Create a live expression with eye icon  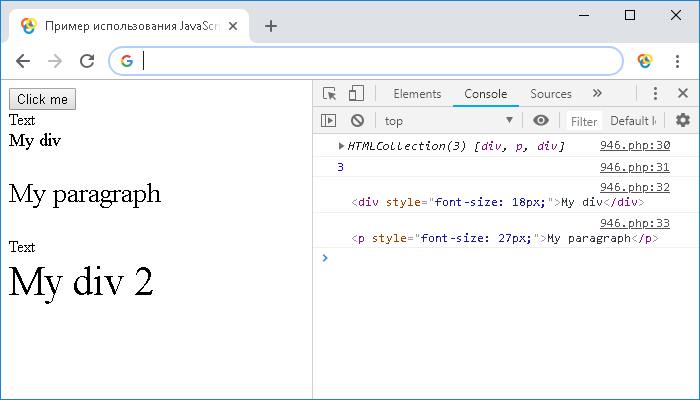[x=541, y=121]
